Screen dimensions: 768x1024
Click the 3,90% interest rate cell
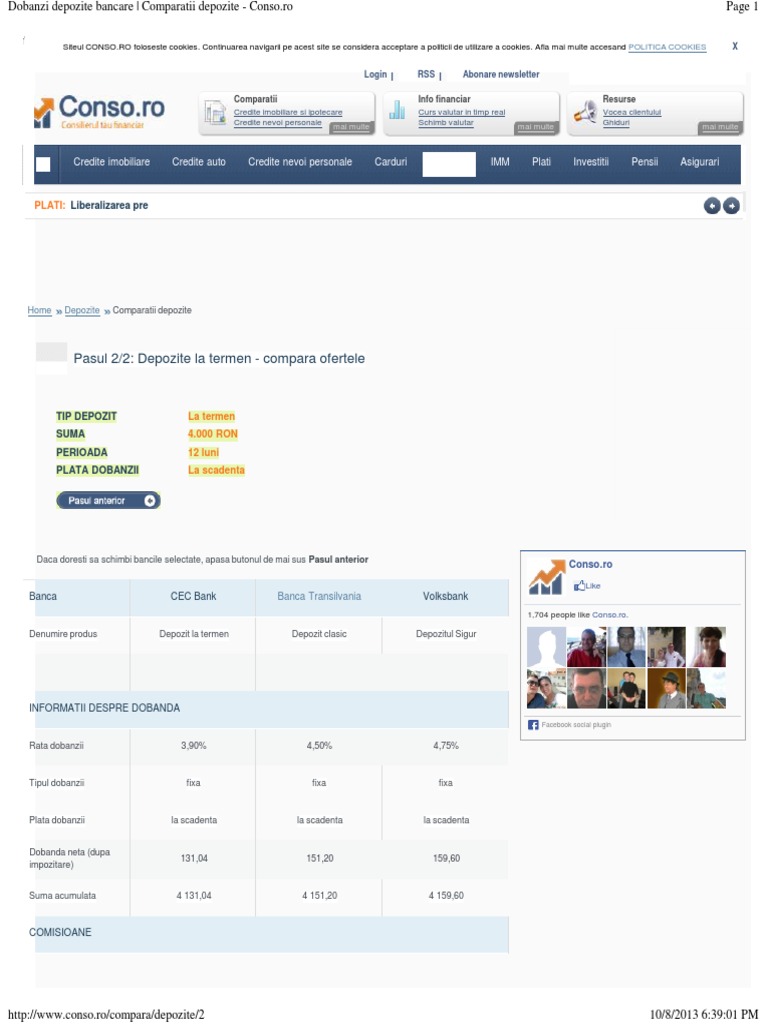click(x=193, y=746)
